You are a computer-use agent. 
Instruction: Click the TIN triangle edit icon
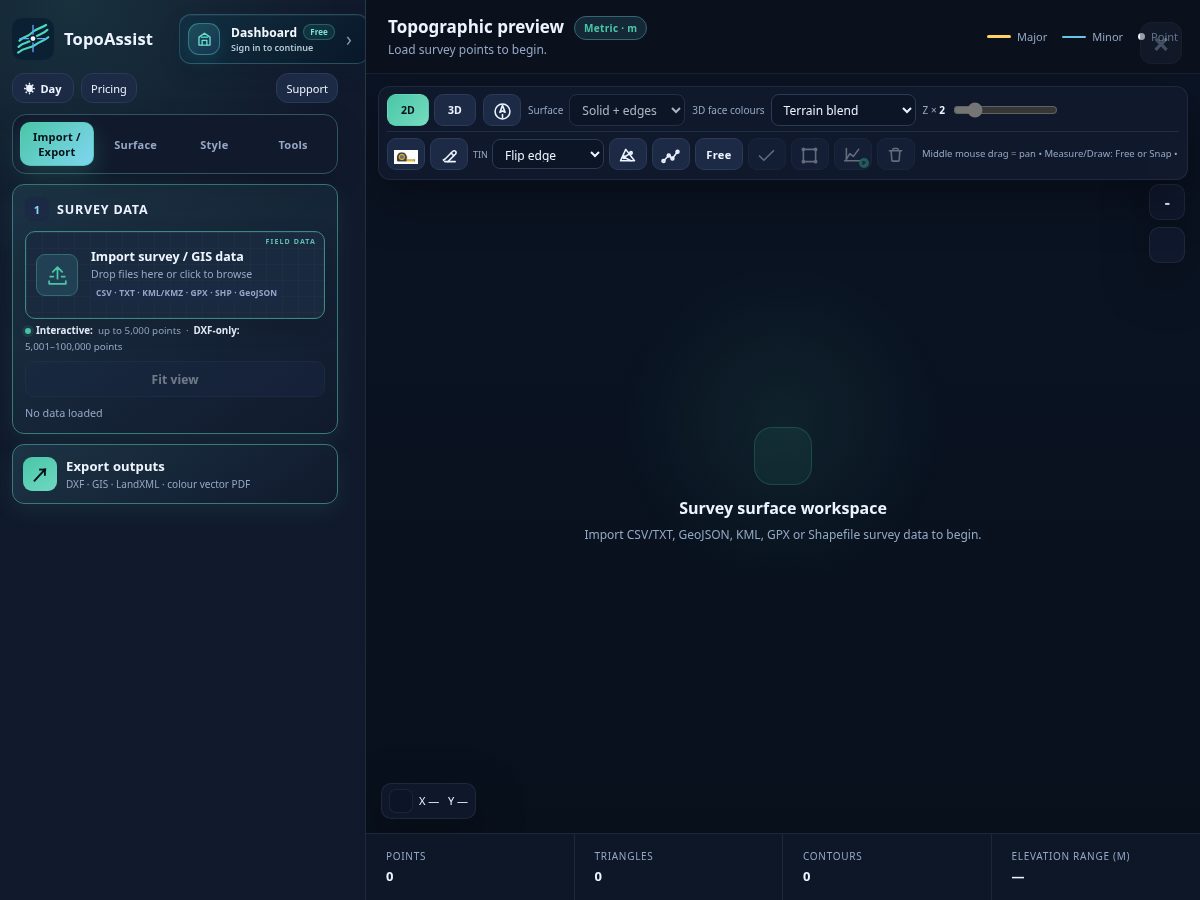click(628, 155)
